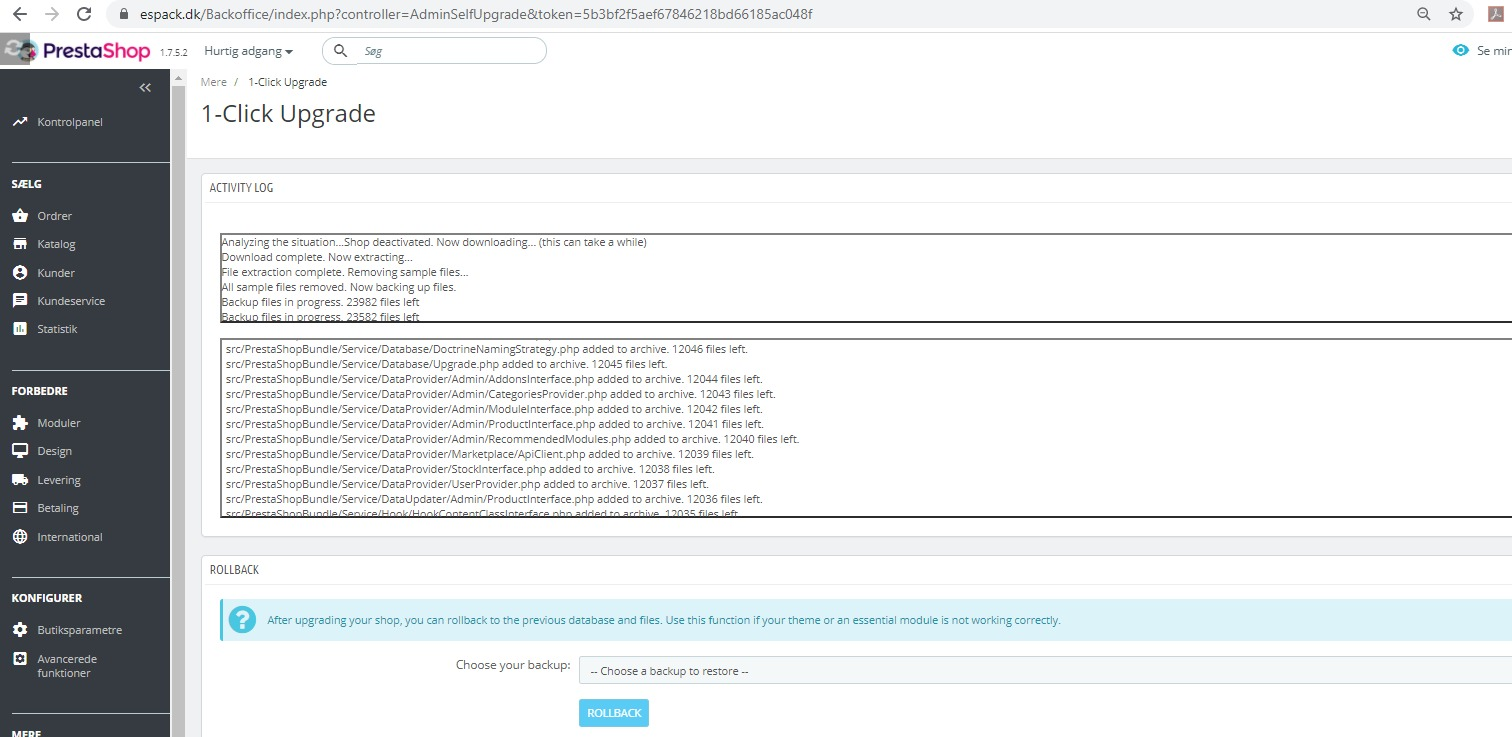Click the sidebar vertical scrollbar
The image size is (1512, 737).
point(178,403)
